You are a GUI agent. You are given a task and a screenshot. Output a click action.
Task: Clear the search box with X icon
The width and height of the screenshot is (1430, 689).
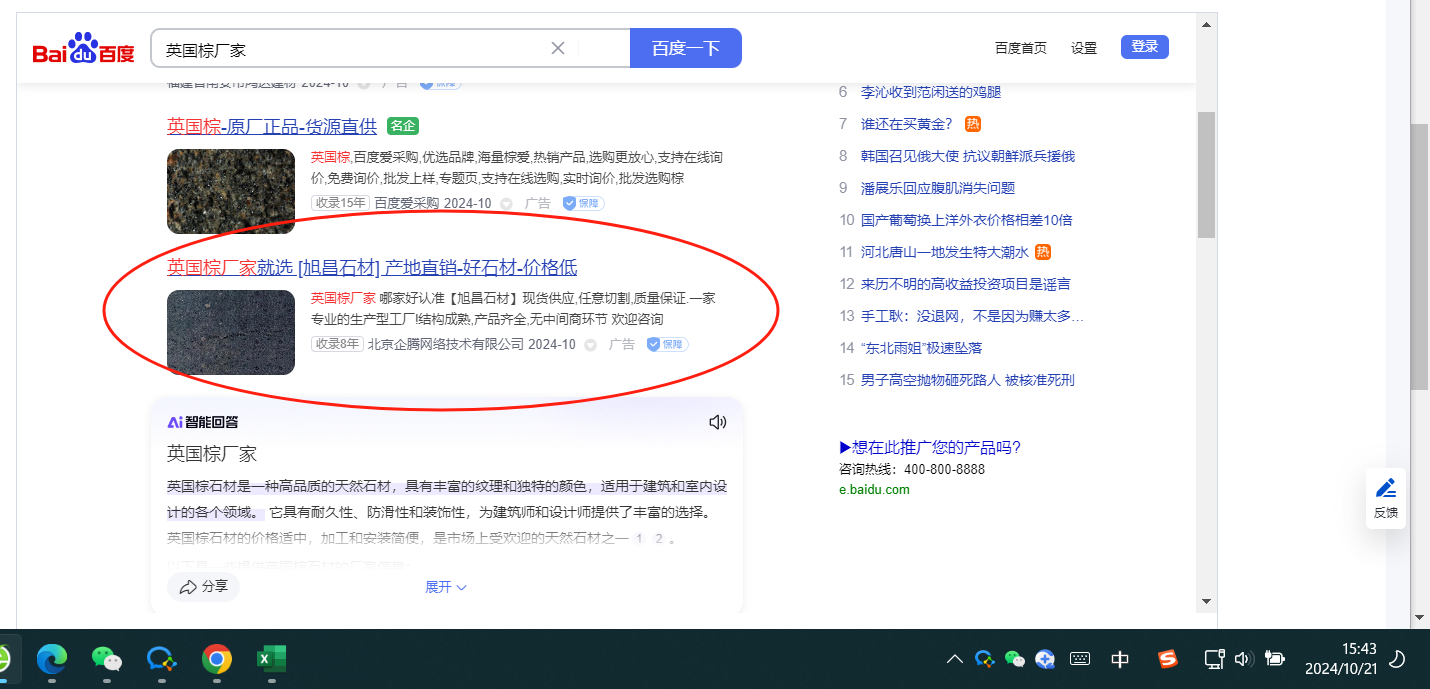[x=558, y=48]
